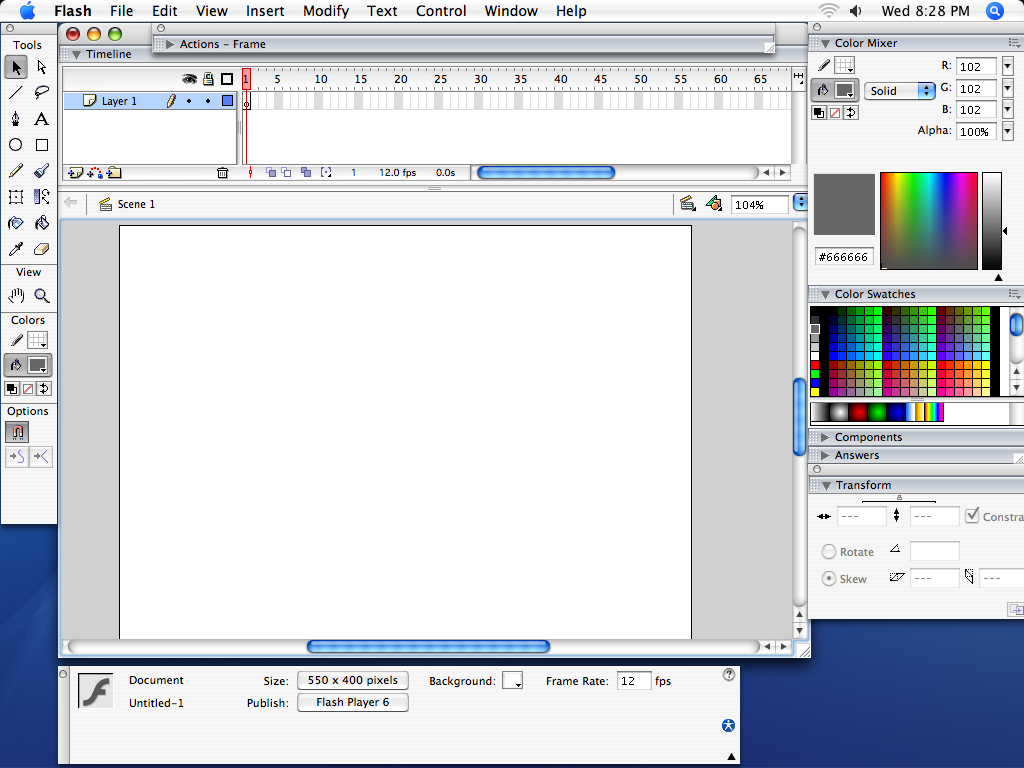Open the Background color swatch
Screen dimensions: 1024x768
pos(512,680)
